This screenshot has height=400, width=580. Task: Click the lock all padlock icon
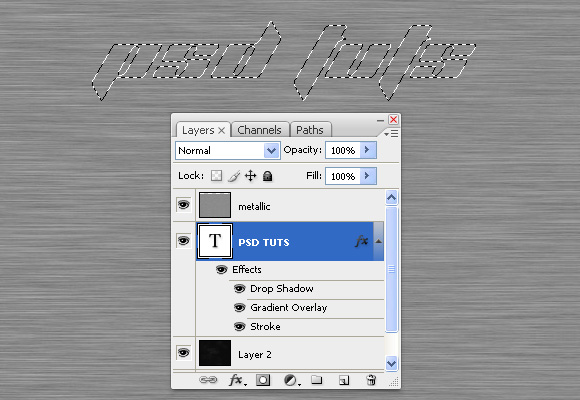click(267, 176)
